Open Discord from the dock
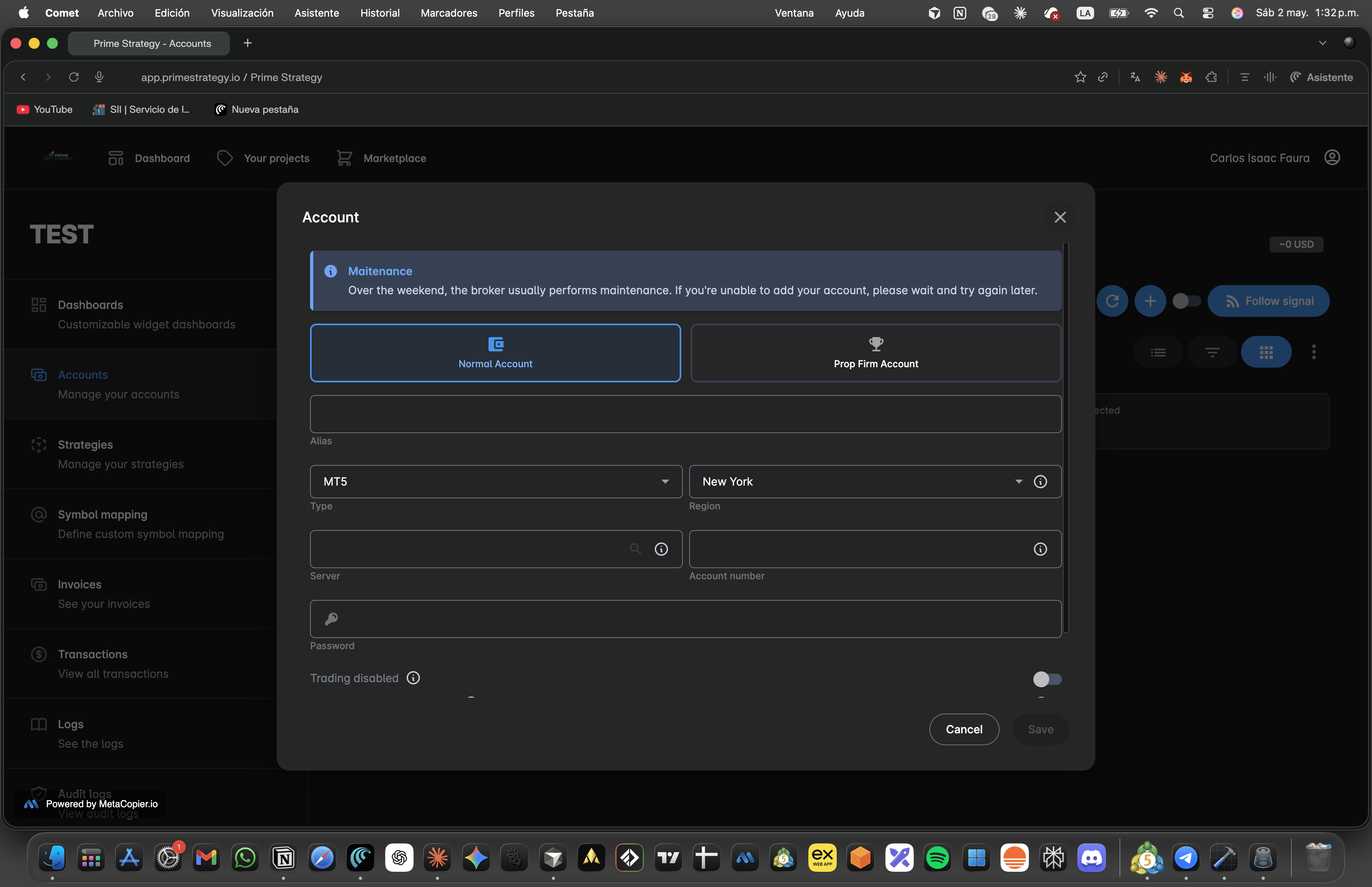Screen dimensions: 1372x887 [x=1092, y=858]
